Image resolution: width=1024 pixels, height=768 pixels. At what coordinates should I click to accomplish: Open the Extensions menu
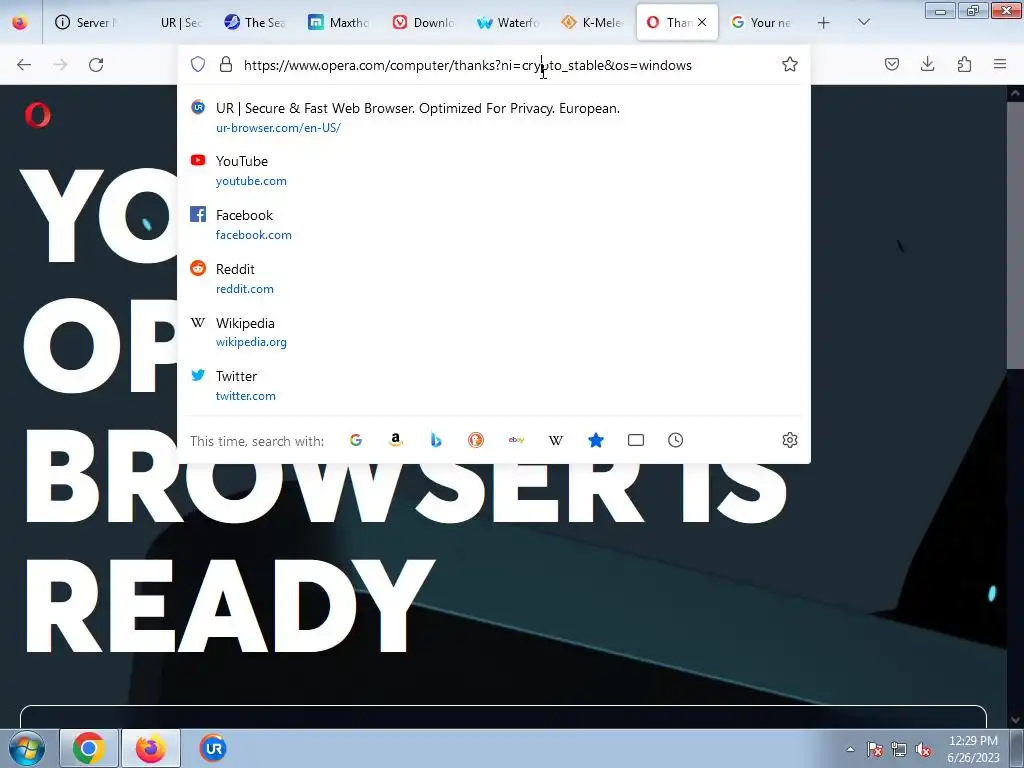[x=964, y=64]
